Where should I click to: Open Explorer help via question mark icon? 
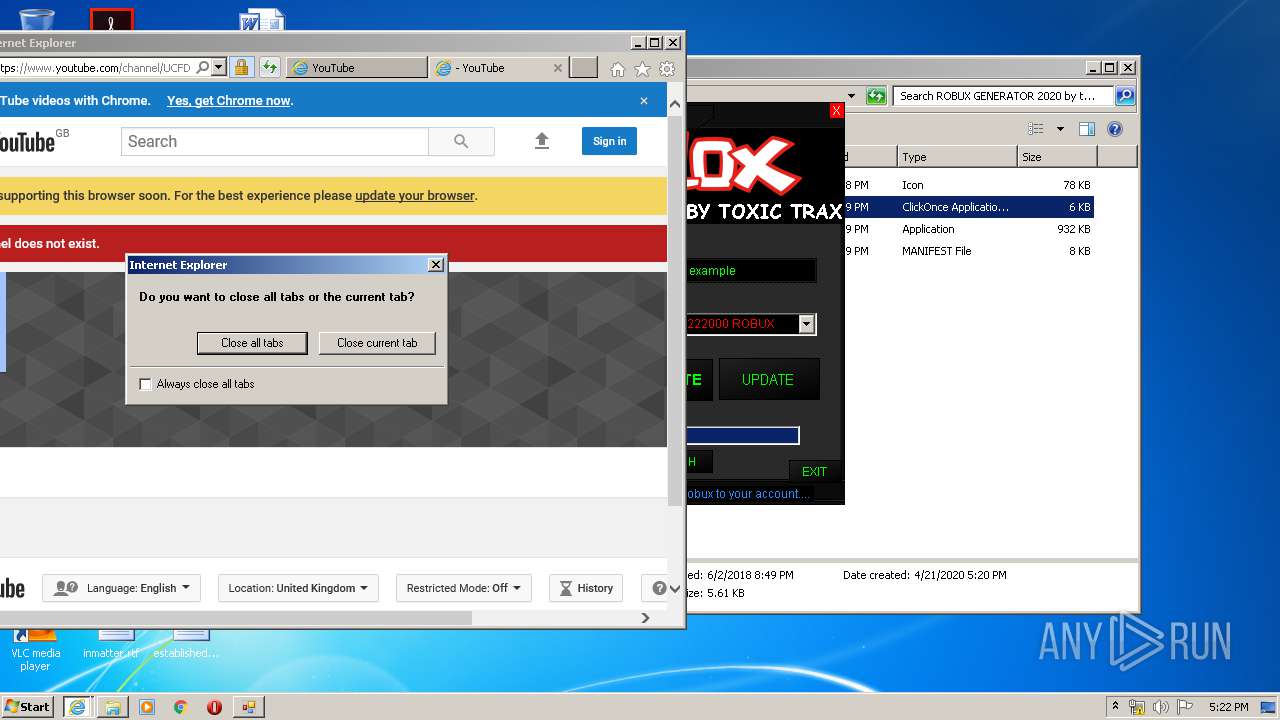pyautogui.click(x=1114, y=128)
